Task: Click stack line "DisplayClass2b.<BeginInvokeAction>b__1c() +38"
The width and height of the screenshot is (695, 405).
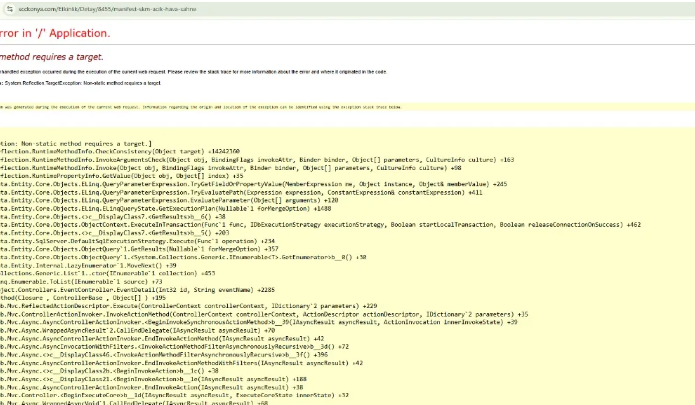Action: (109, 371)
